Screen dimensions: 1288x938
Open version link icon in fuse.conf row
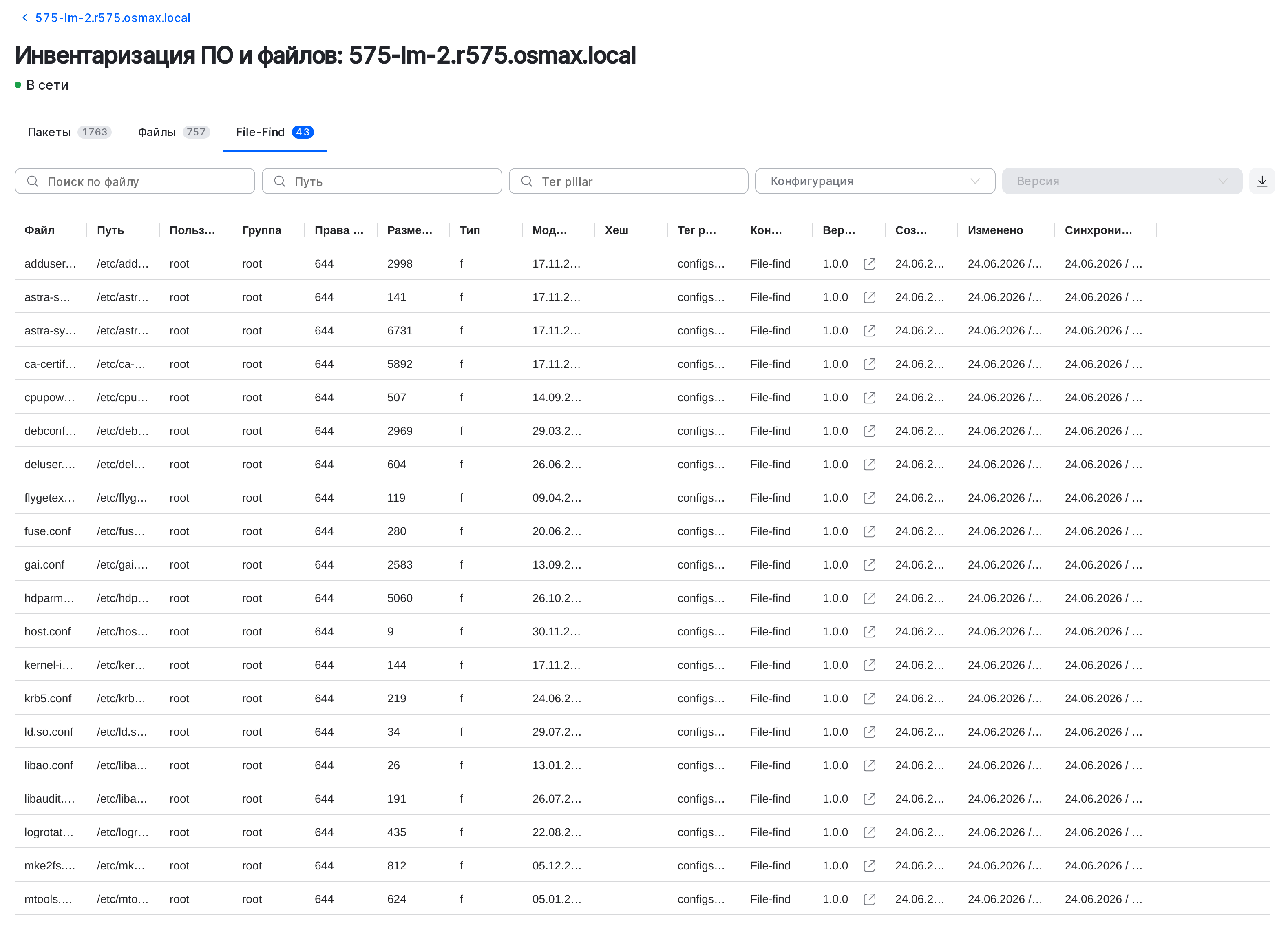869,532
